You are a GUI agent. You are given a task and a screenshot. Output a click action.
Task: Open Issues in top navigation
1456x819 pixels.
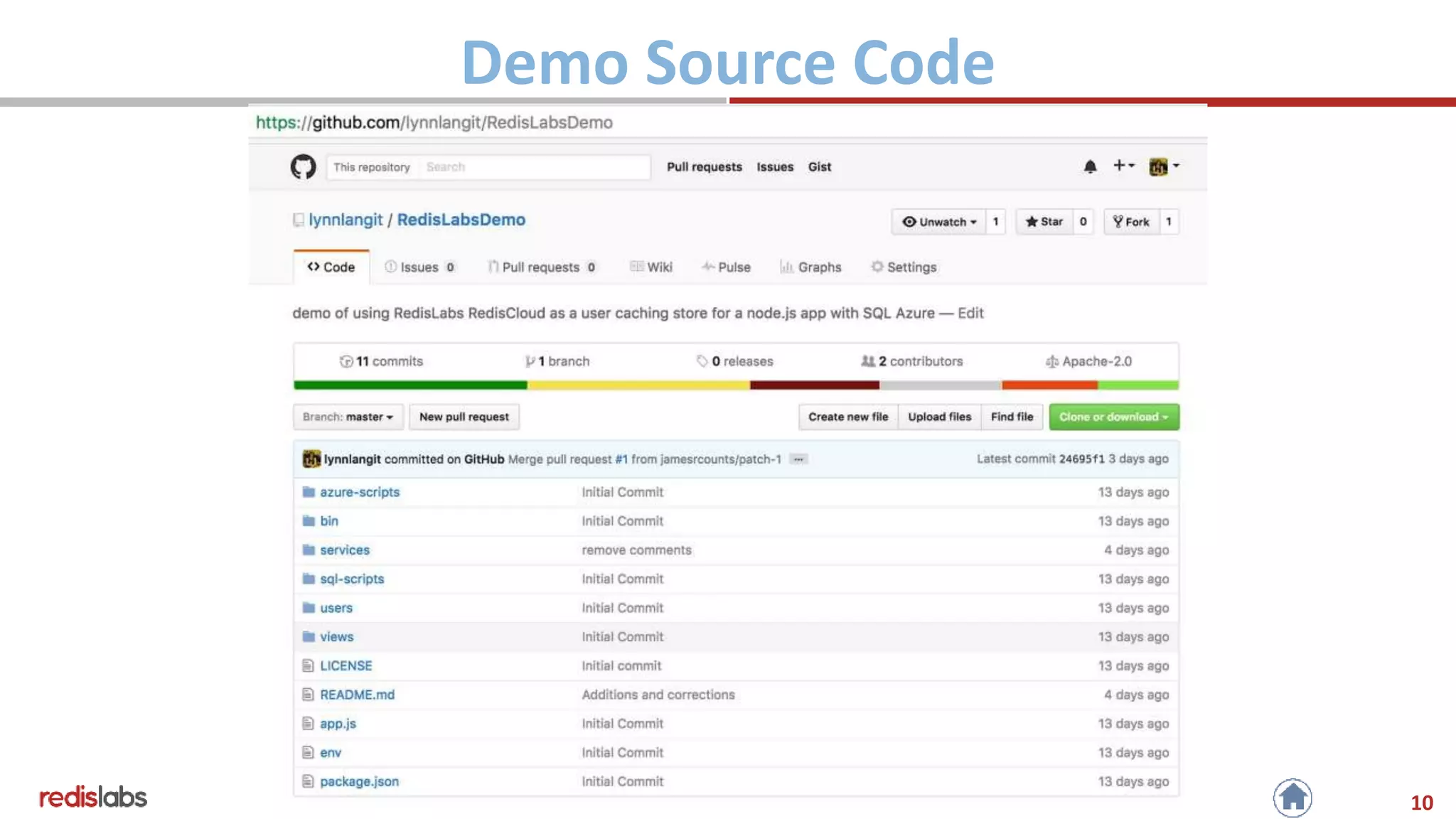point(775,167)
